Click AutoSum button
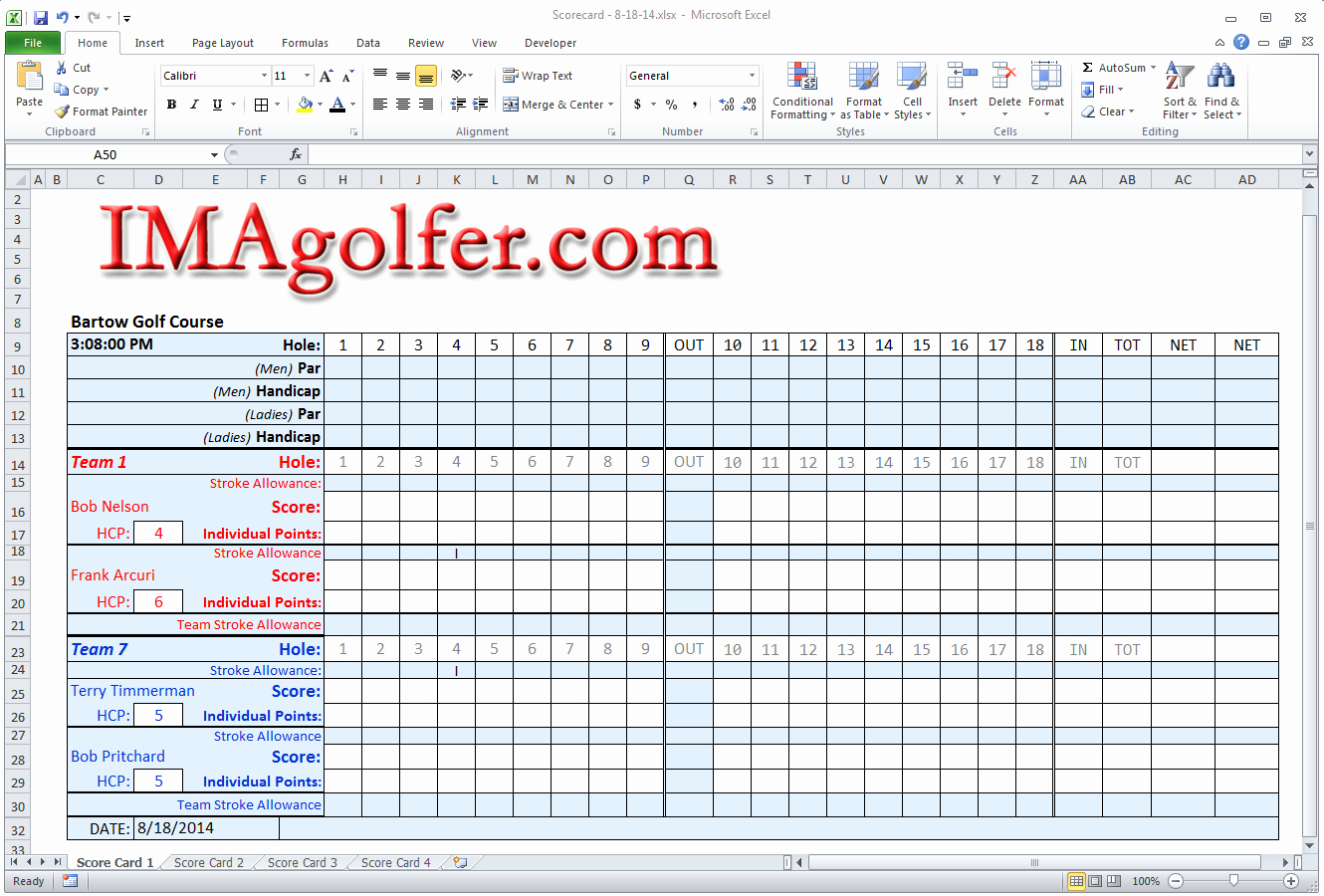The image size is (1324, 896). point(1114,68)
